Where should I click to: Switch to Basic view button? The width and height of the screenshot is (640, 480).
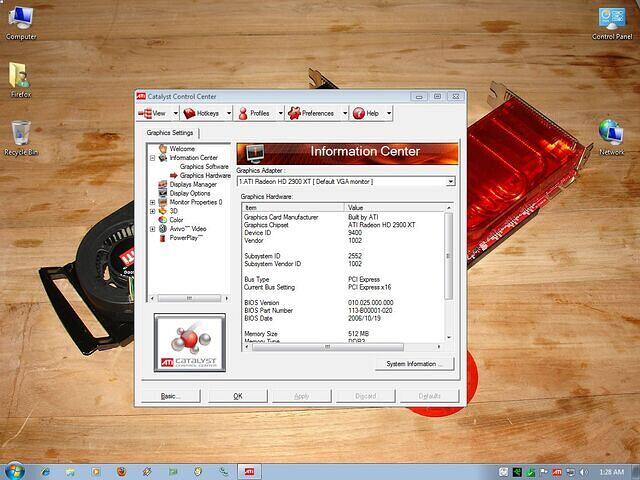tap(171, 396)
